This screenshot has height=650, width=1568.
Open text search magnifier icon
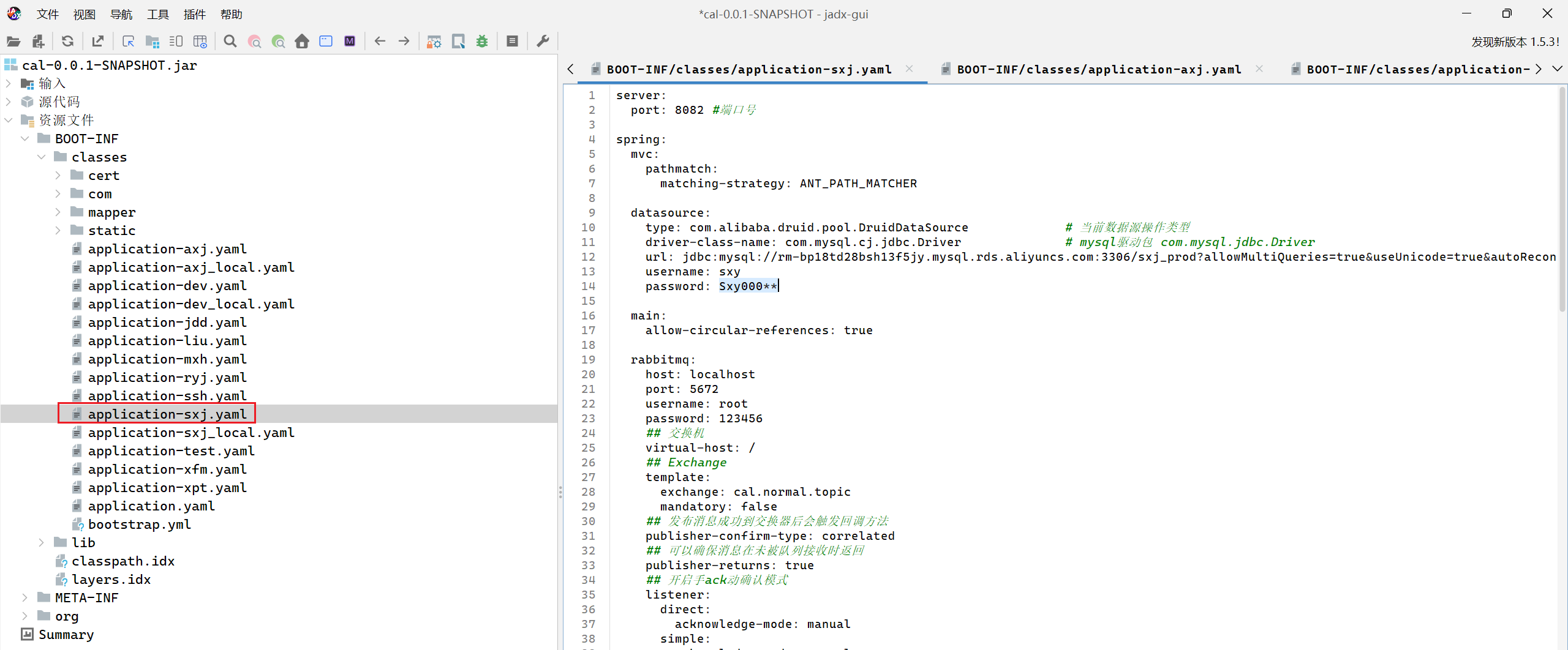230,42
